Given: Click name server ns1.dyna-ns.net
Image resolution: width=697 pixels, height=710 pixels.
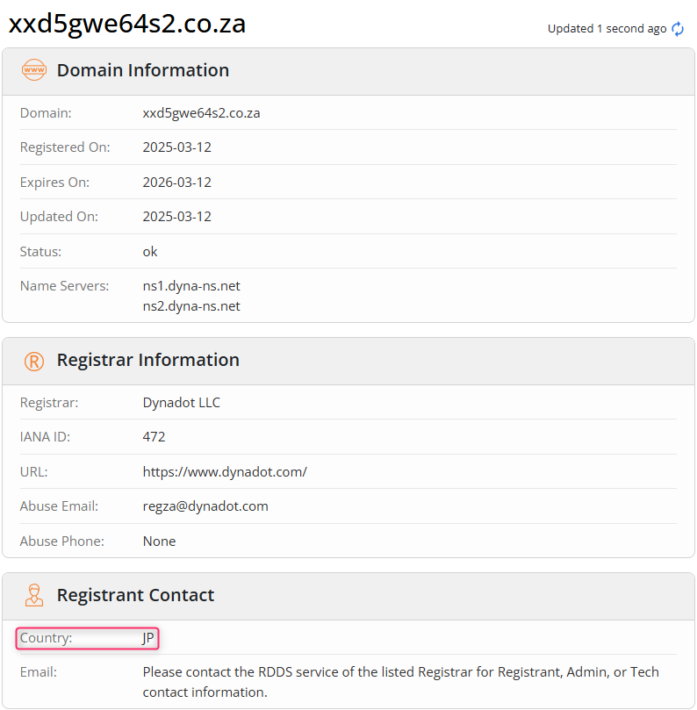Looking at the screenshot, I should tap(191, 286).
